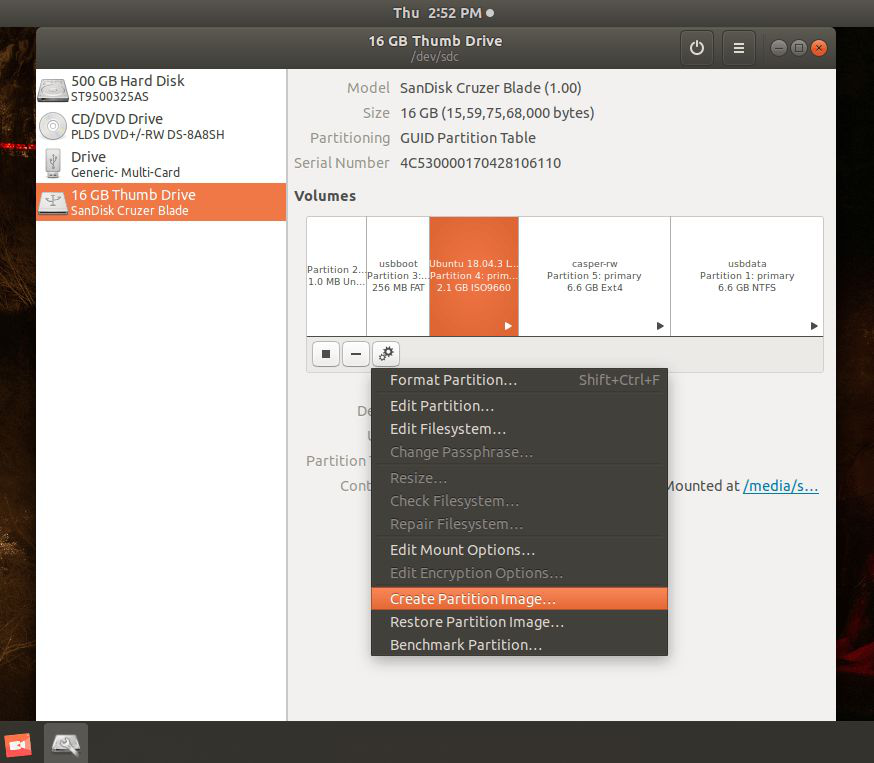The height and width of the screenshot is (763, 874).
Task: Open screen recorder in the taskbar
Action: [18, 745]
